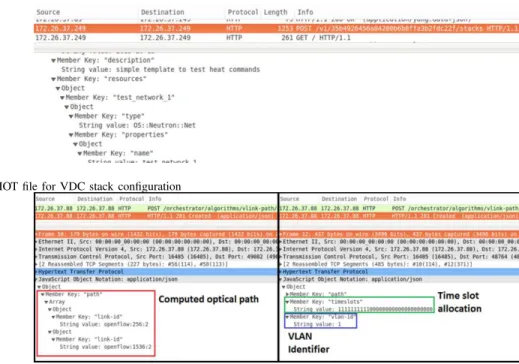
Task: Collapse Object directly under "test_network_1" key
Action: tap(66, 107)
